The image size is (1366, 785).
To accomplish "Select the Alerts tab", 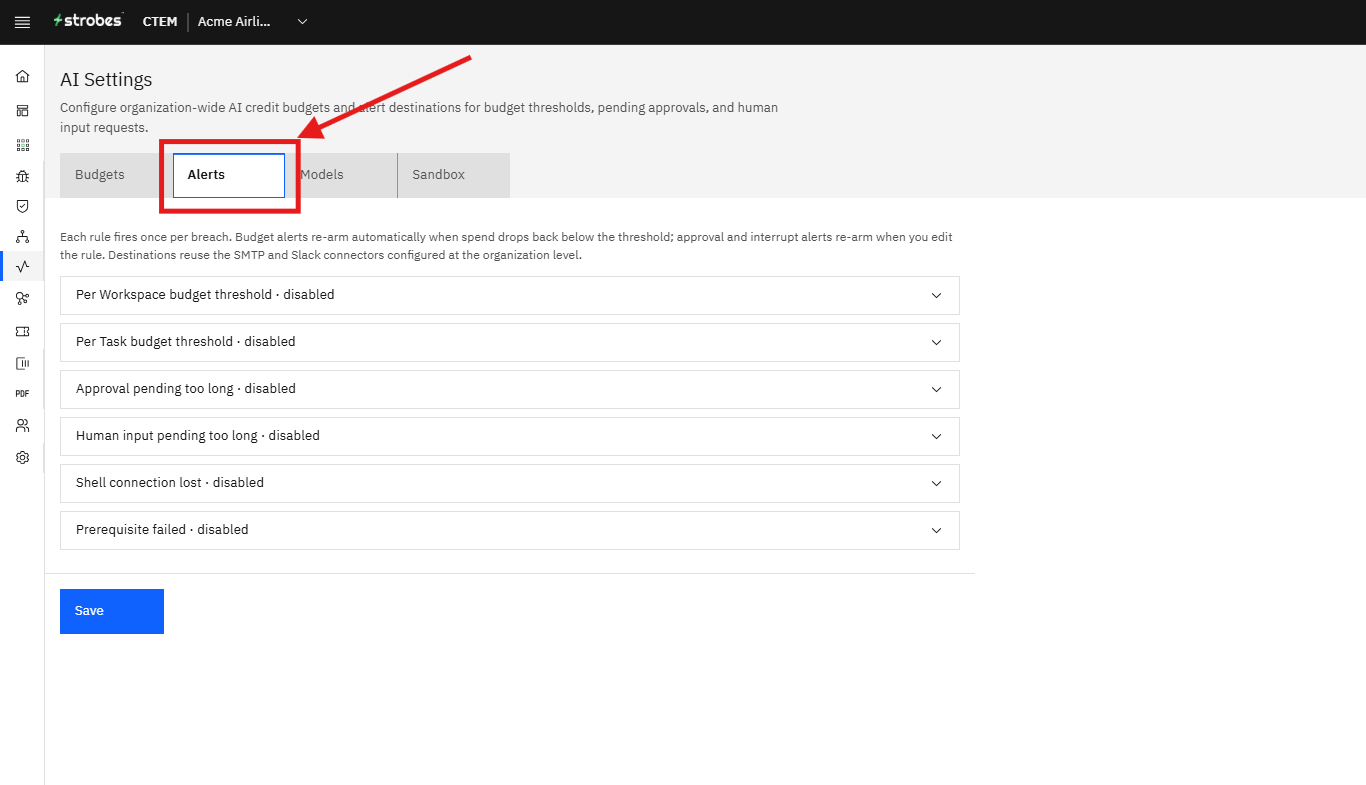I will click(x=229, y=175).
